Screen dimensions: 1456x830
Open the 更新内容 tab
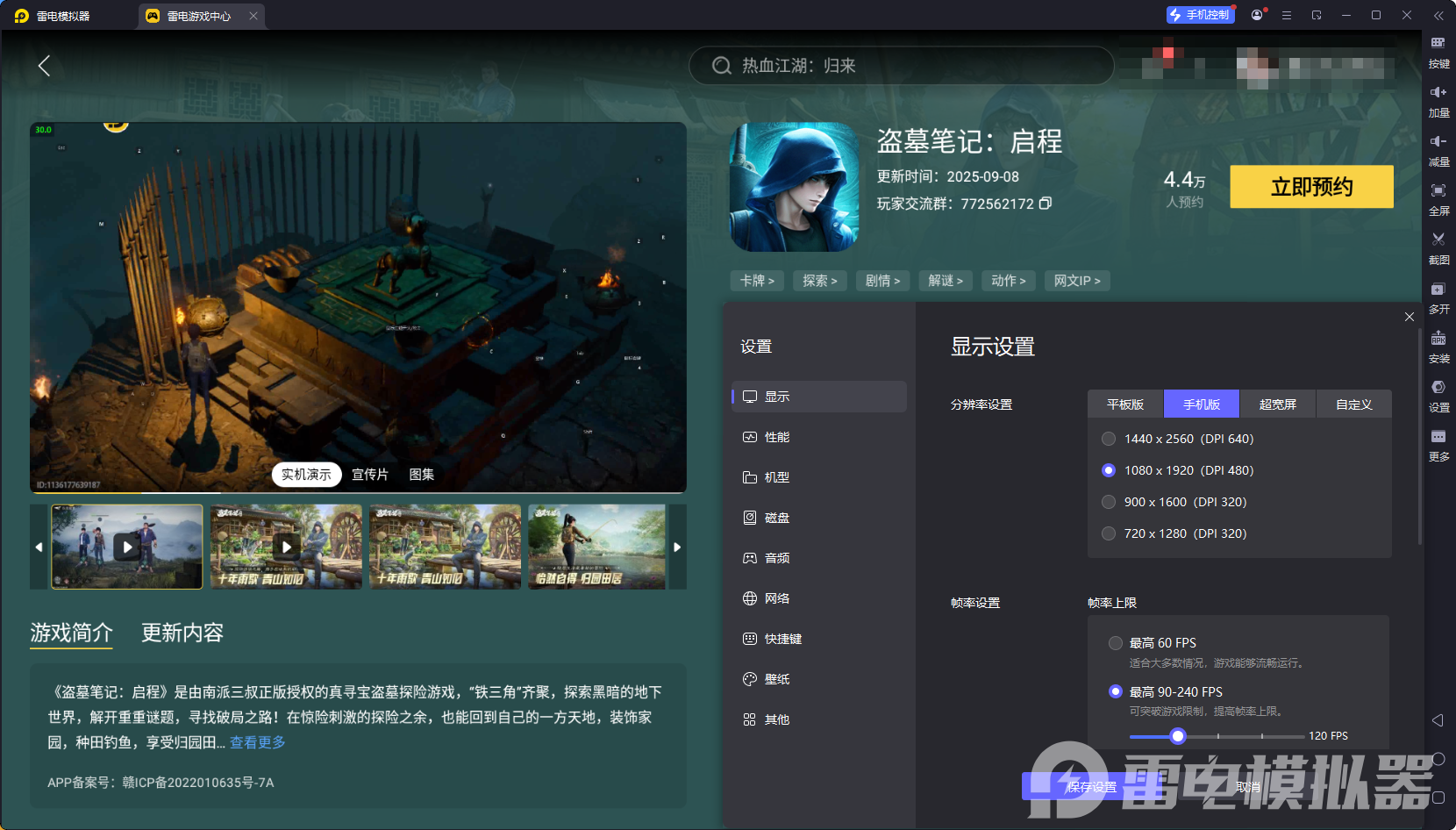(182, 633)
